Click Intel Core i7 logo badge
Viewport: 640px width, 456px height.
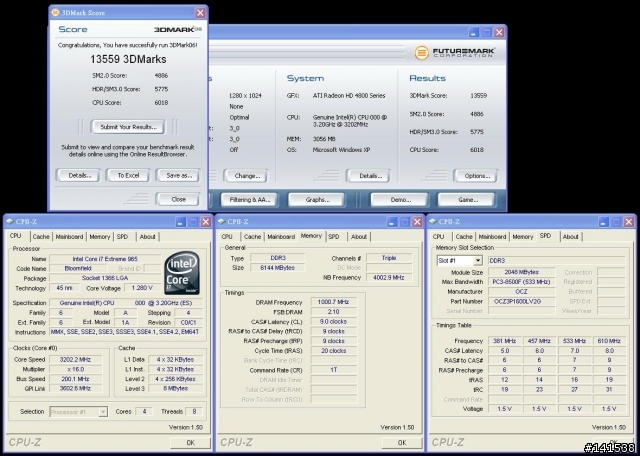click(x=182, y=273)
